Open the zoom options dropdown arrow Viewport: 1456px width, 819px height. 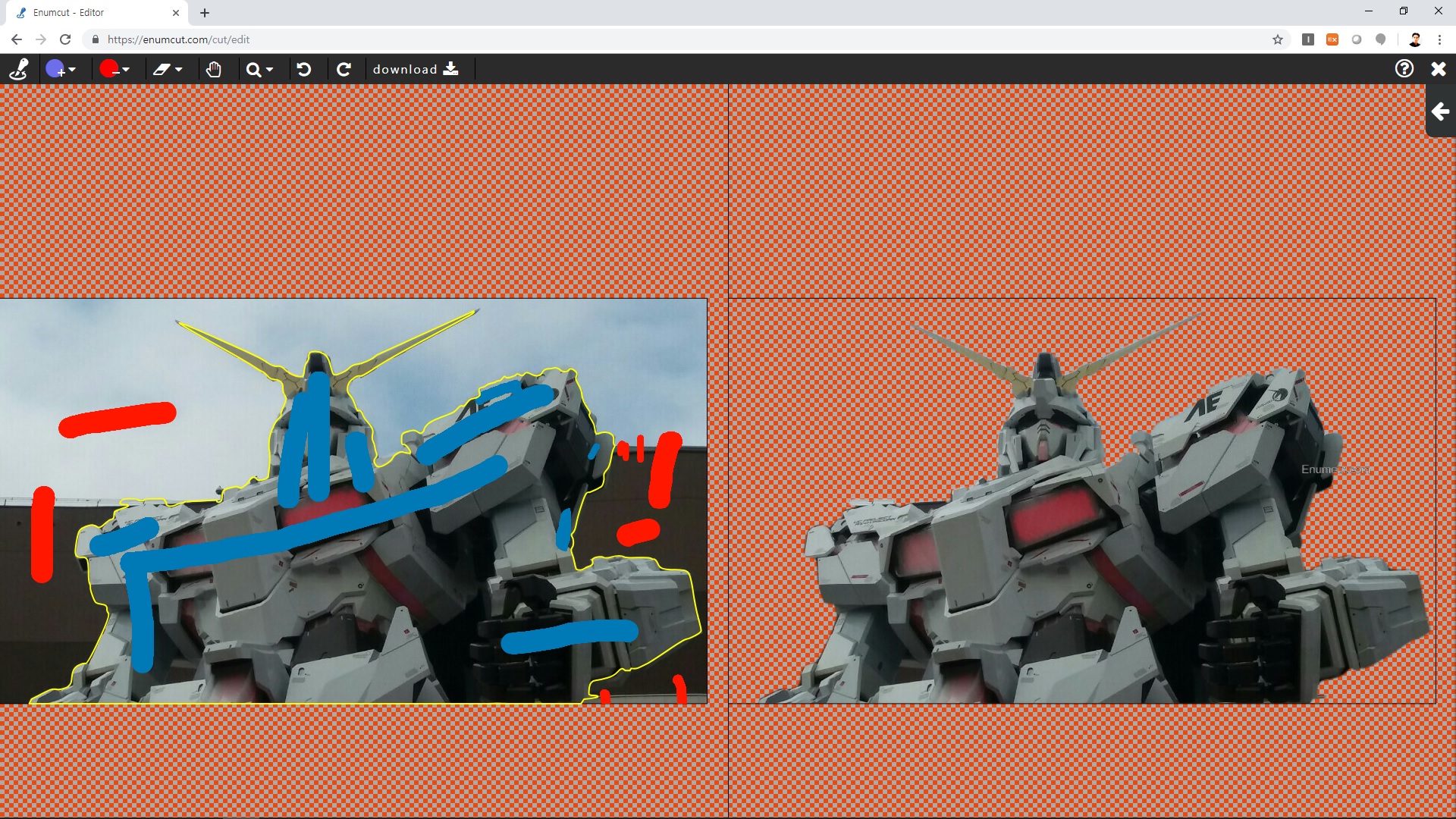[269, 70]
